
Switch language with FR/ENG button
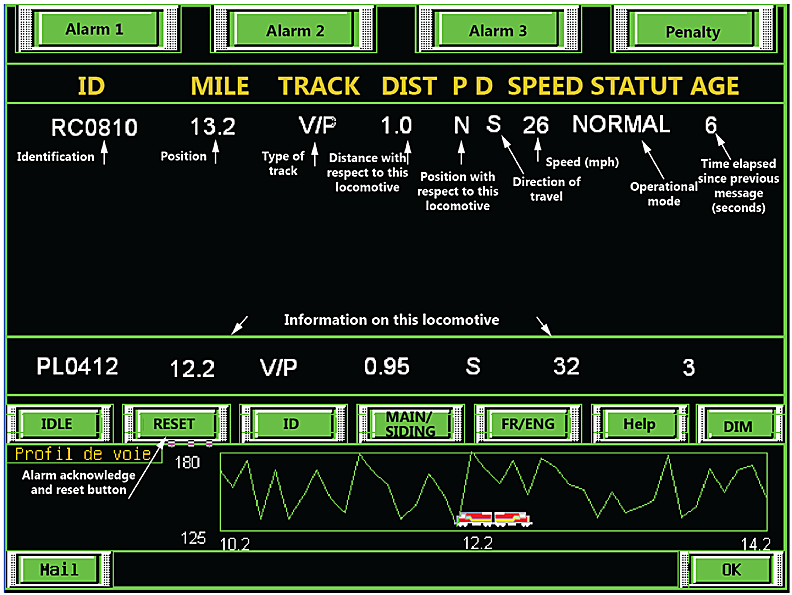(x=526, y=424)
